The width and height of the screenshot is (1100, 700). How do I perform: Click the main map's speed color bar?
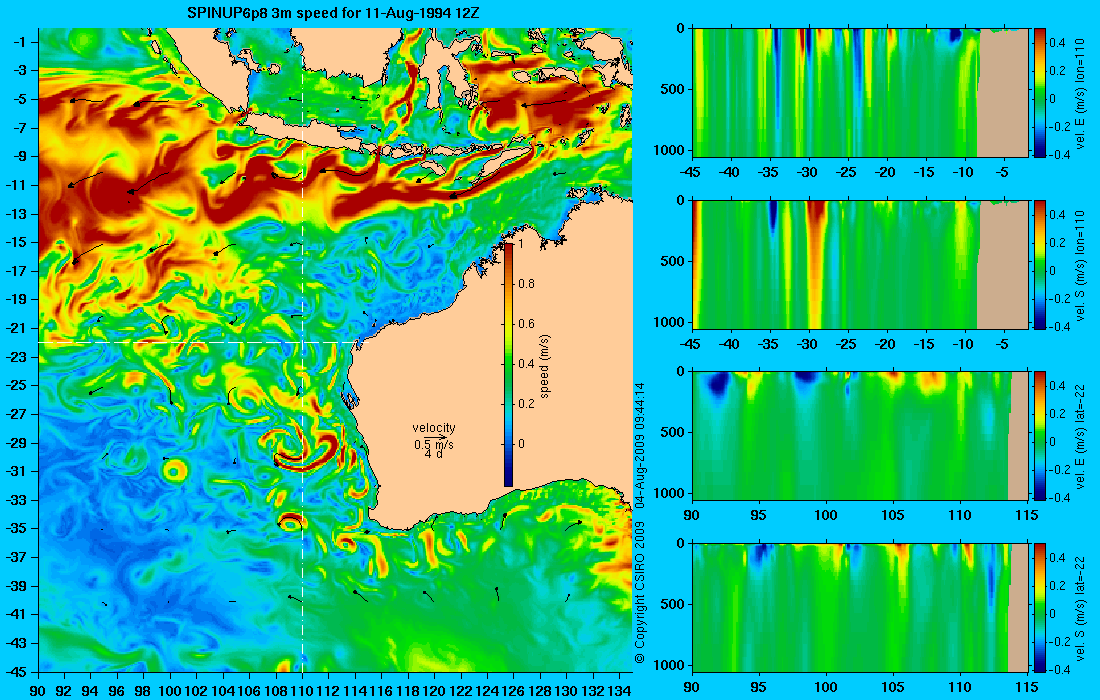click(x=509, y=364)
